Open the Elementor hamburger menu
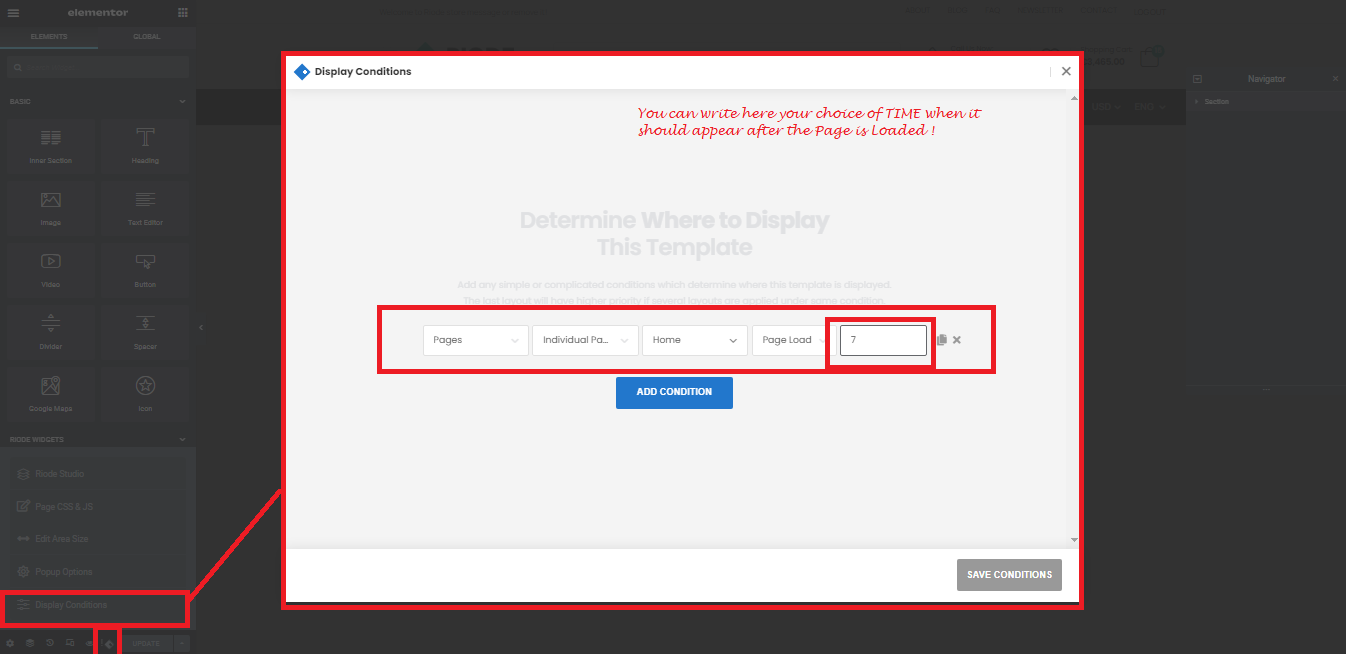The width and height of the screenshot is (1346, 654). pos(13,13)
